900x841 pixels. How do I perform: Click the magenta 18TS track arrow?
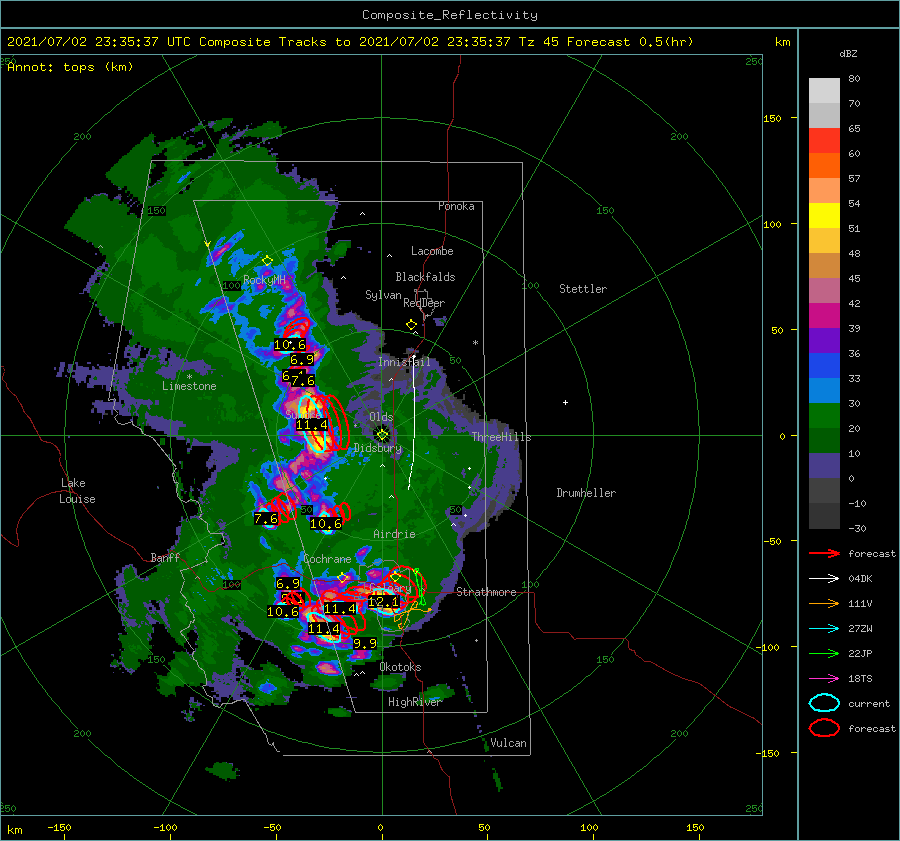point(824,679)
